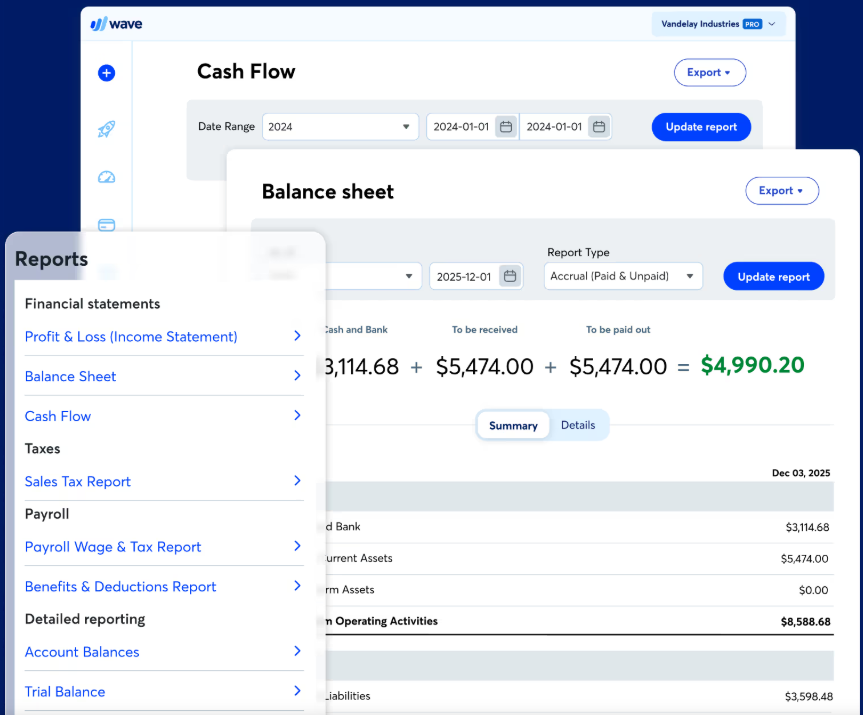Viewport: 863px width, 715px height.
Task: Click the Balance sheet page title
Action: click(x=327, y=192)
